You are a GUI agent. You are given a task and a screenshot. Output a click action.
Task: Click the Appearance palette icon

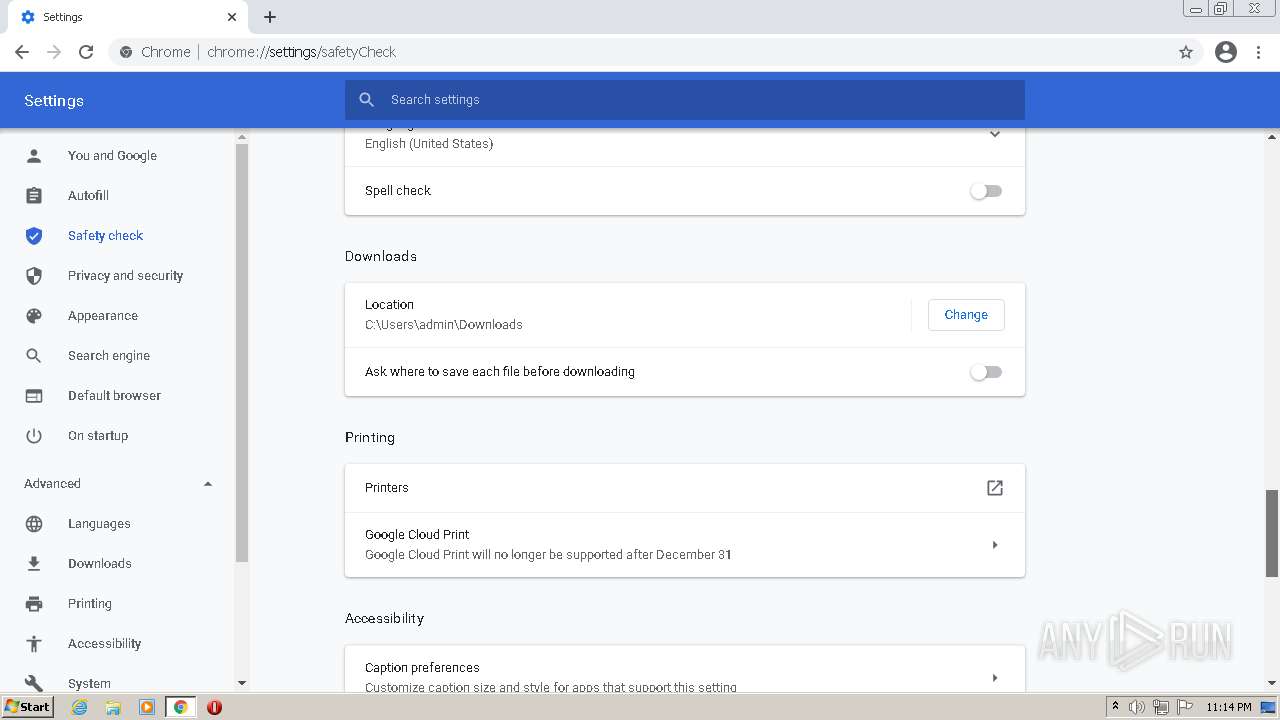pyautogui.click(x=34, y=315)
